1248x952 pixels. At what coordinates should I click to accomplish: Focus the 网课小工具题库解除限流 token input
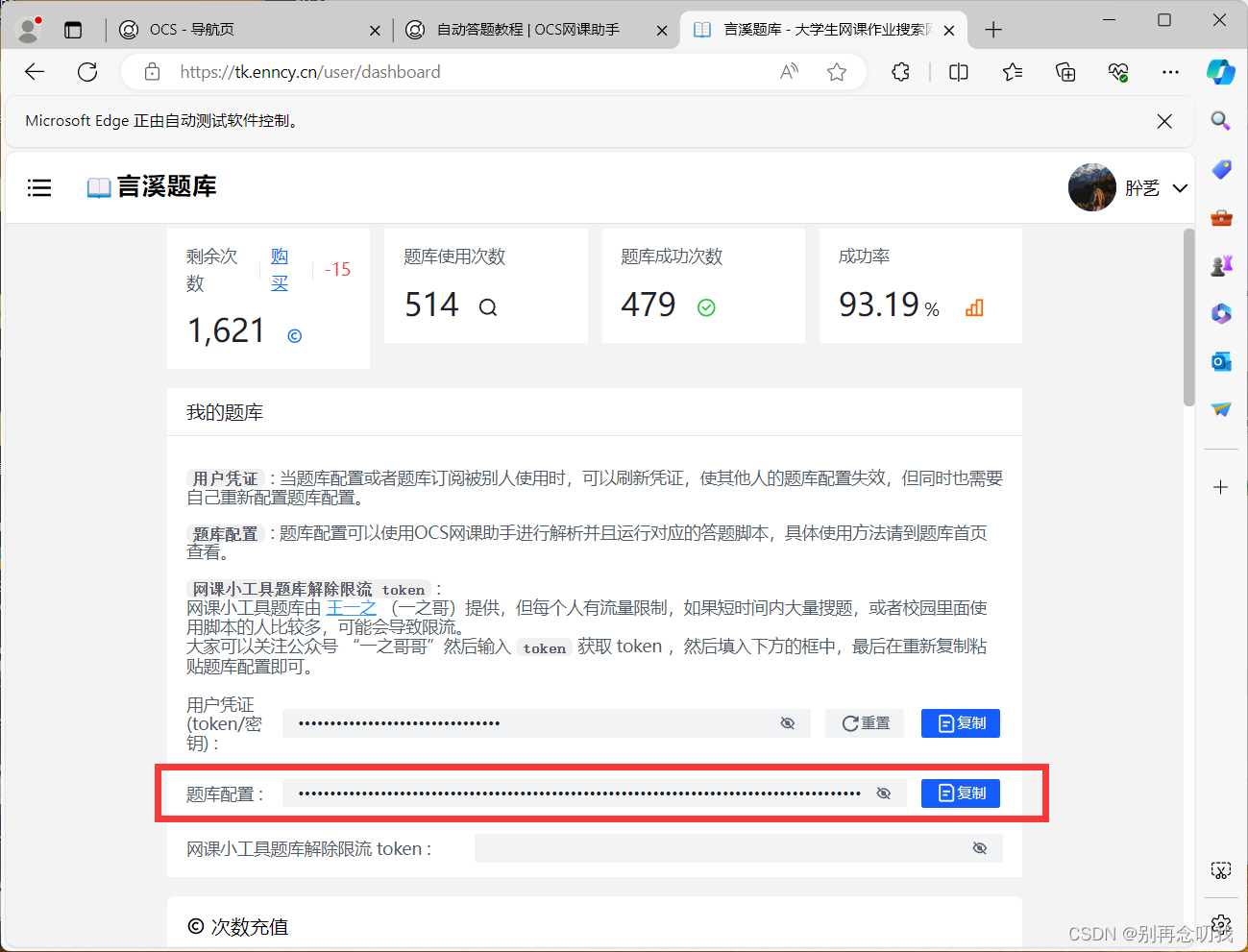click(739, 848)
